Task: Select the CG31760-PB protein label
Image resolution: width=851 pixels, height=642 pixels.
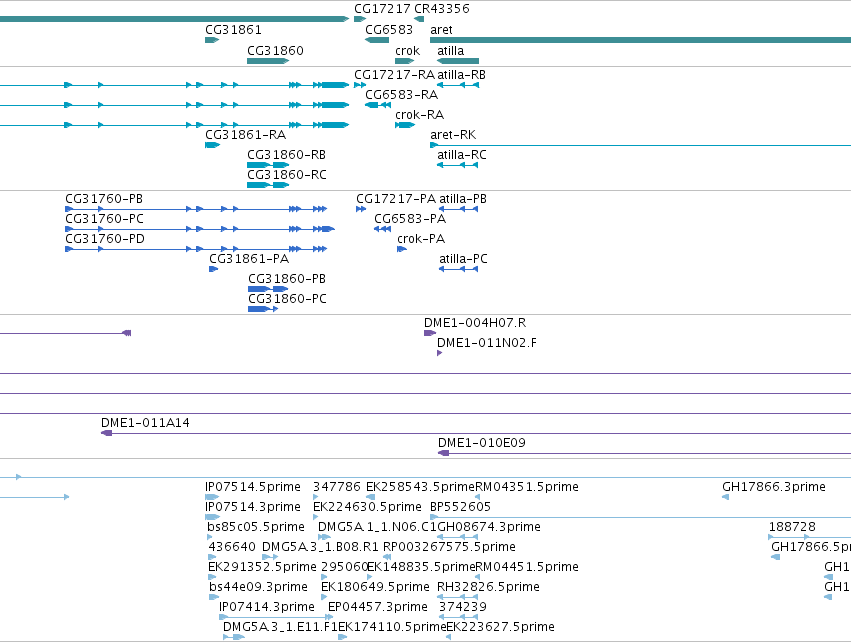Action: 104,199
